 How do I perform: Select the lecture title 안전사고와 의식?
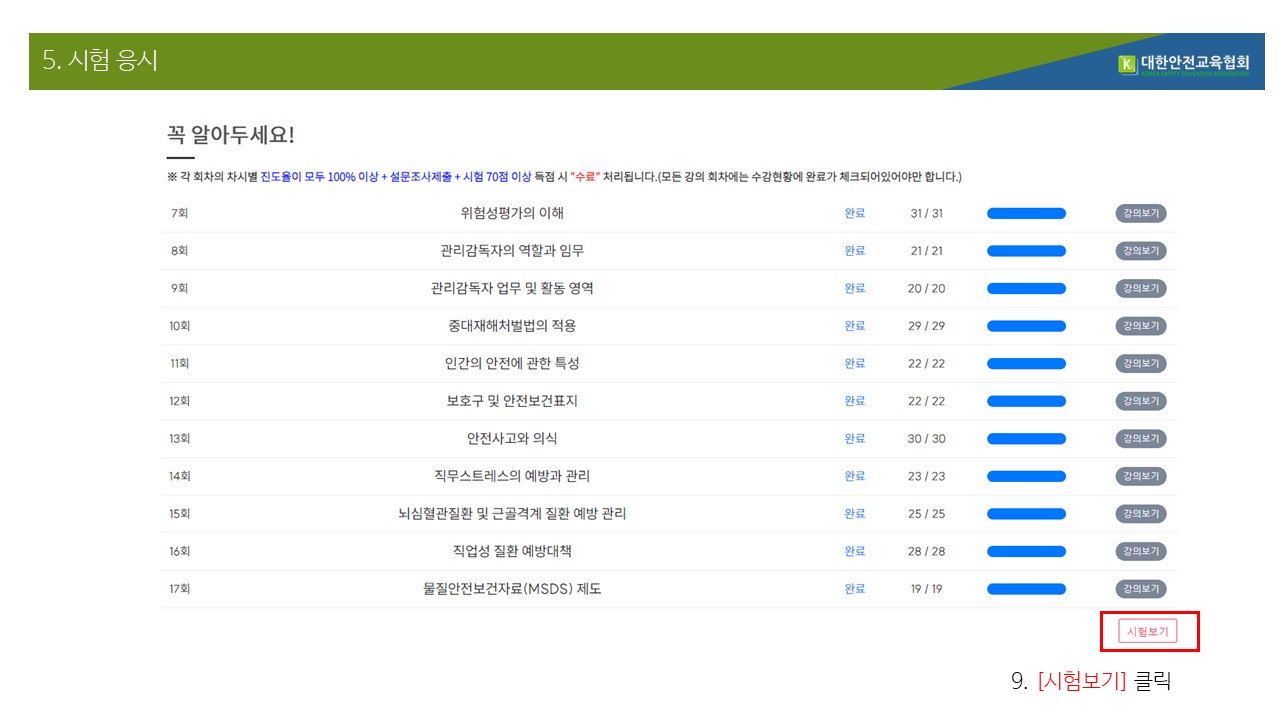point(512,438)
